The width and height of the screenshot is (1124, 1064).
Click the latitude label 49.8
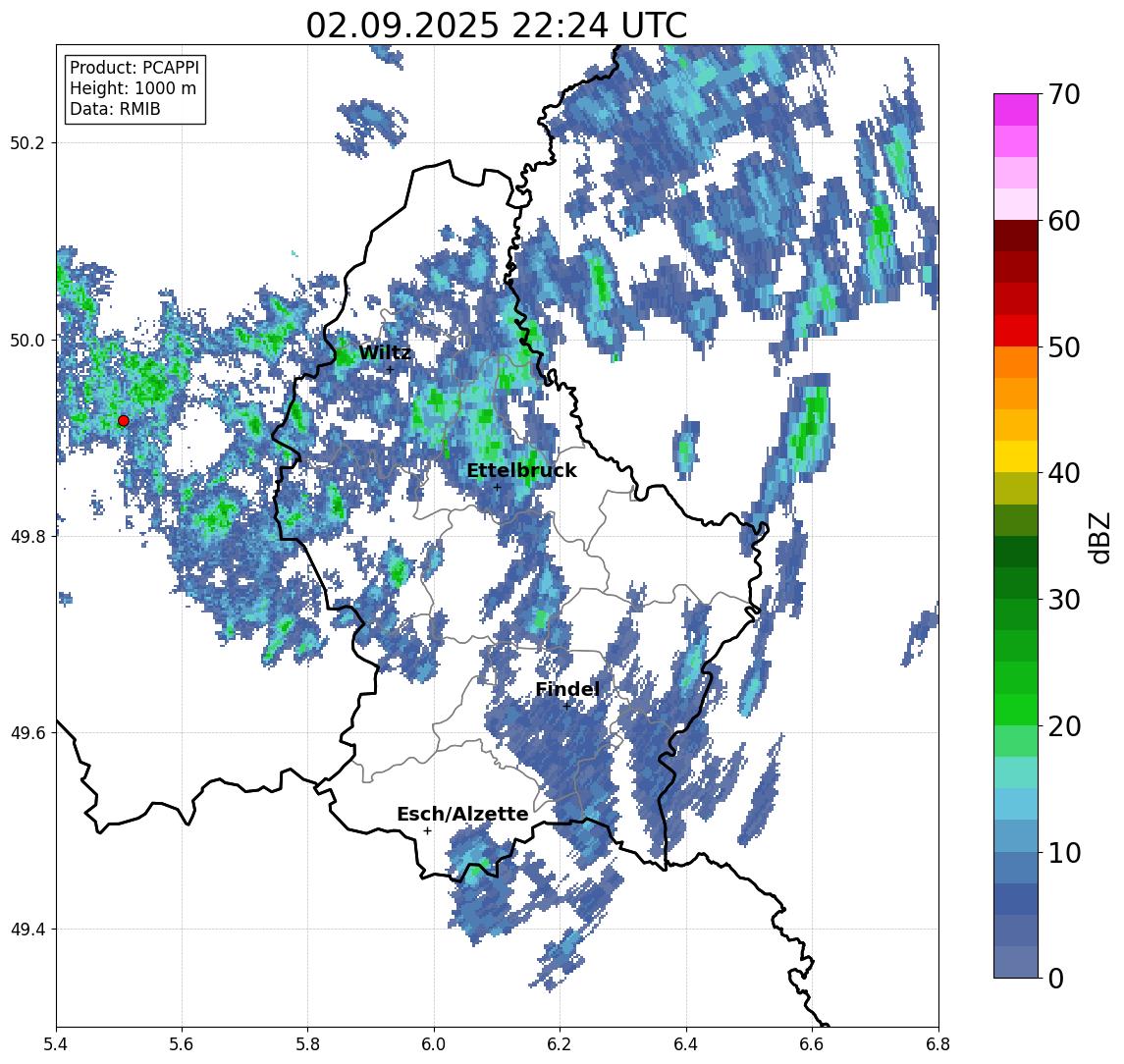tap(27, 536)
